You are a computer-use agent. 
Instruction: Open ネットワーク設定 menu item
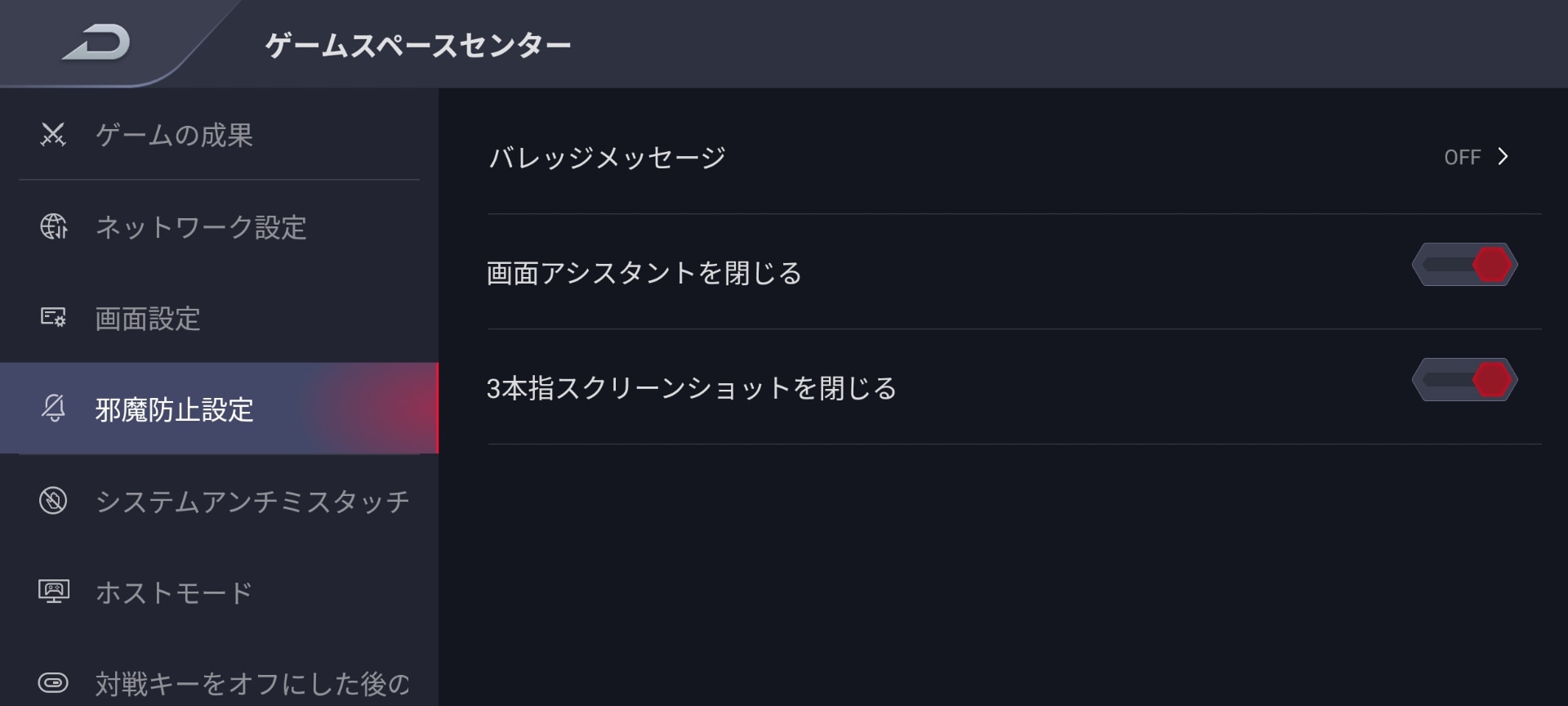coord(201,227)
